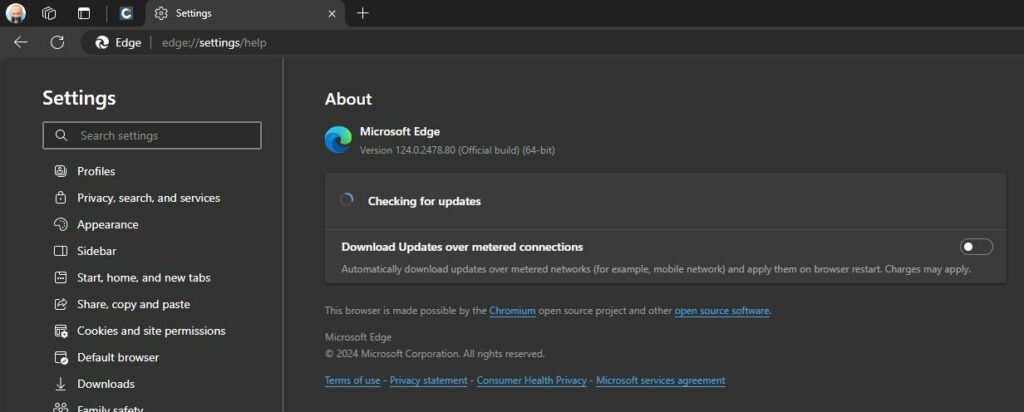The width and height of the screenshot is (1024, 412).
Task: Switch to the pinned tab with C icon
Action: (126, 13)
